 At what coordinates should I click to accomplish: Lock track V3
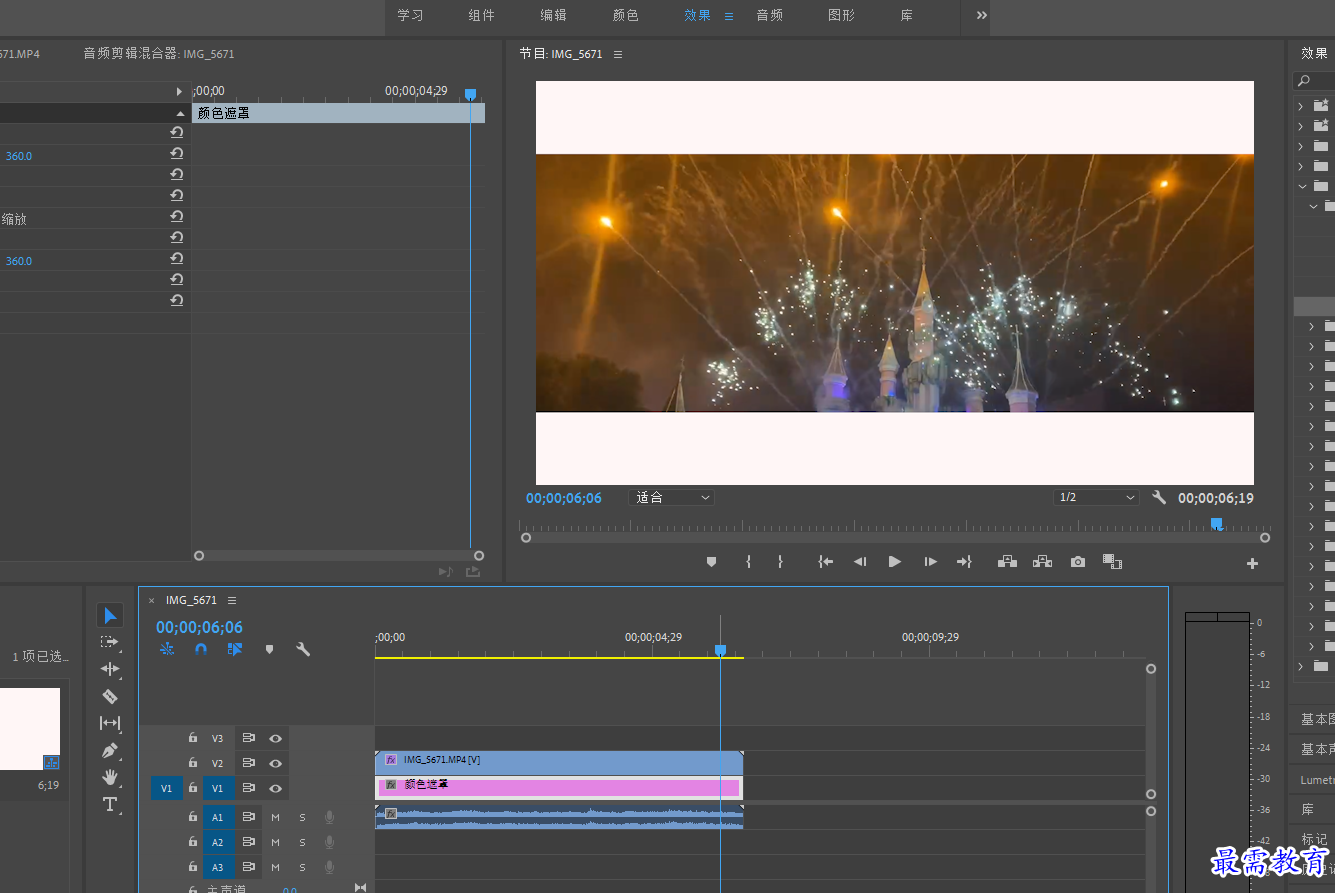coord(193,738)
